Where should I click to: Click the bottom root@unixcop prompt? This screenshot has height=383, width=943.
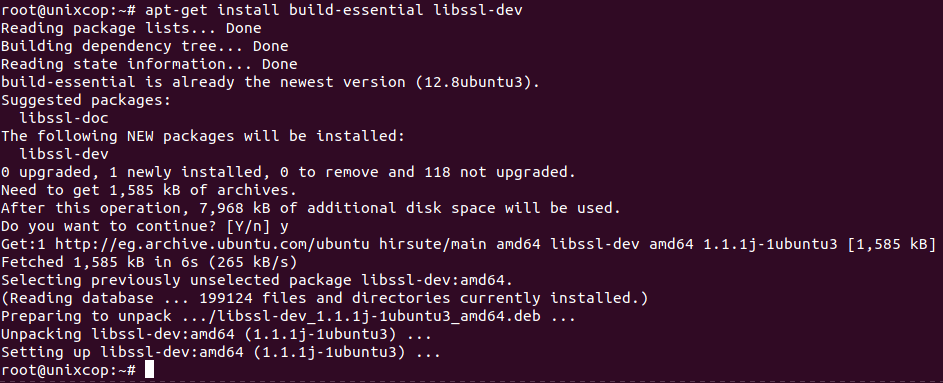tap(68, 370)
